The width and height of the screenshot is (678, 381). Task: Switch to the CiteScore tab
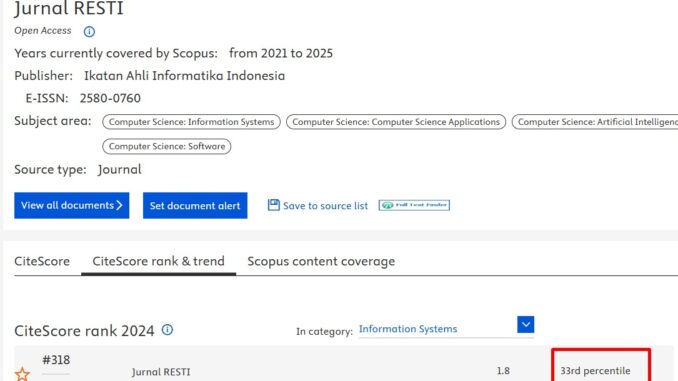point(42,261)
